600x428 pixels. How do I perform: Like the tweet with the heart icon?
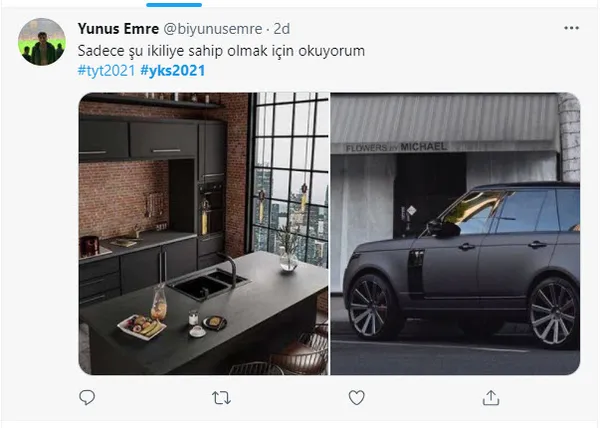(356, 398)
